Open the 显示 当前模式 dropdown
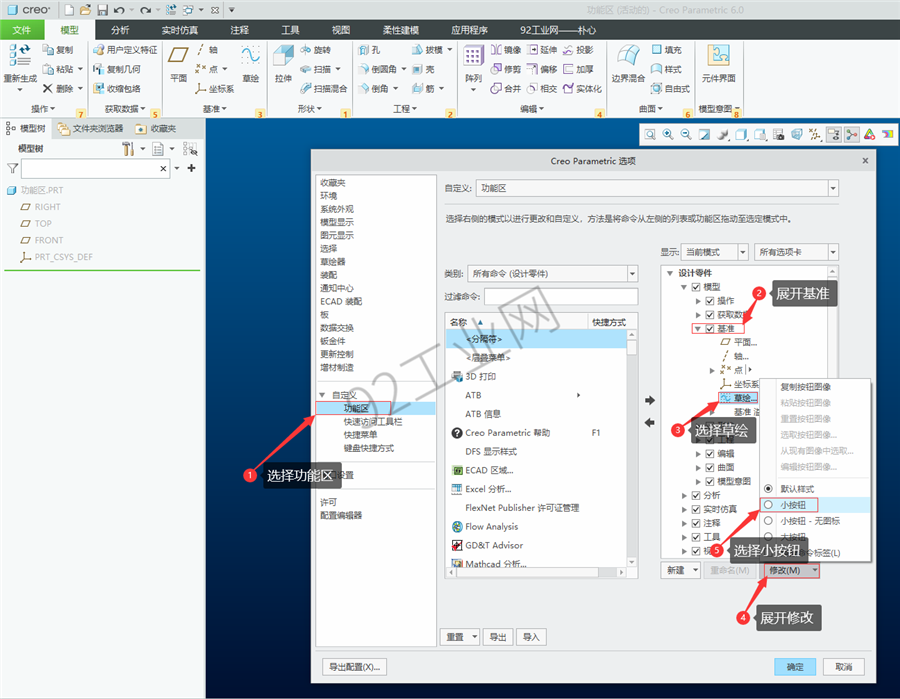This screenshot has width=900, height=699. (714, 252)
